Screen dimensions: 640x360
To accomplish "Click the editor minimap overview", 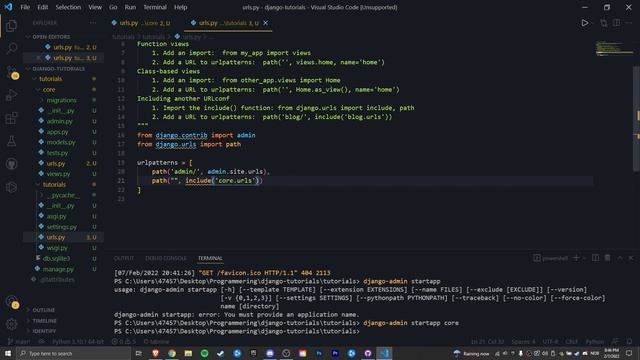I will (x=613, y=48).
